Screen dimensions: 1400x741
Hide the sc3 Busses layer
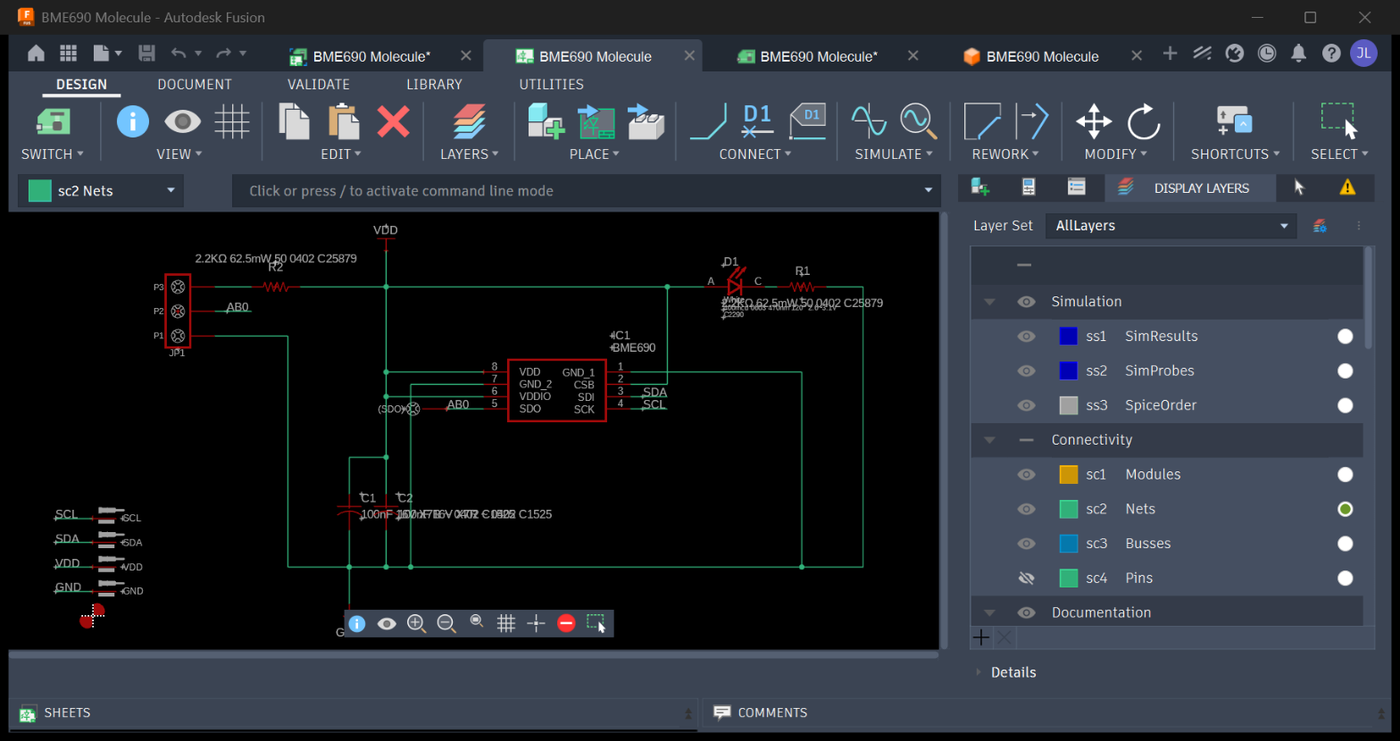click(x=1026, y=544)
